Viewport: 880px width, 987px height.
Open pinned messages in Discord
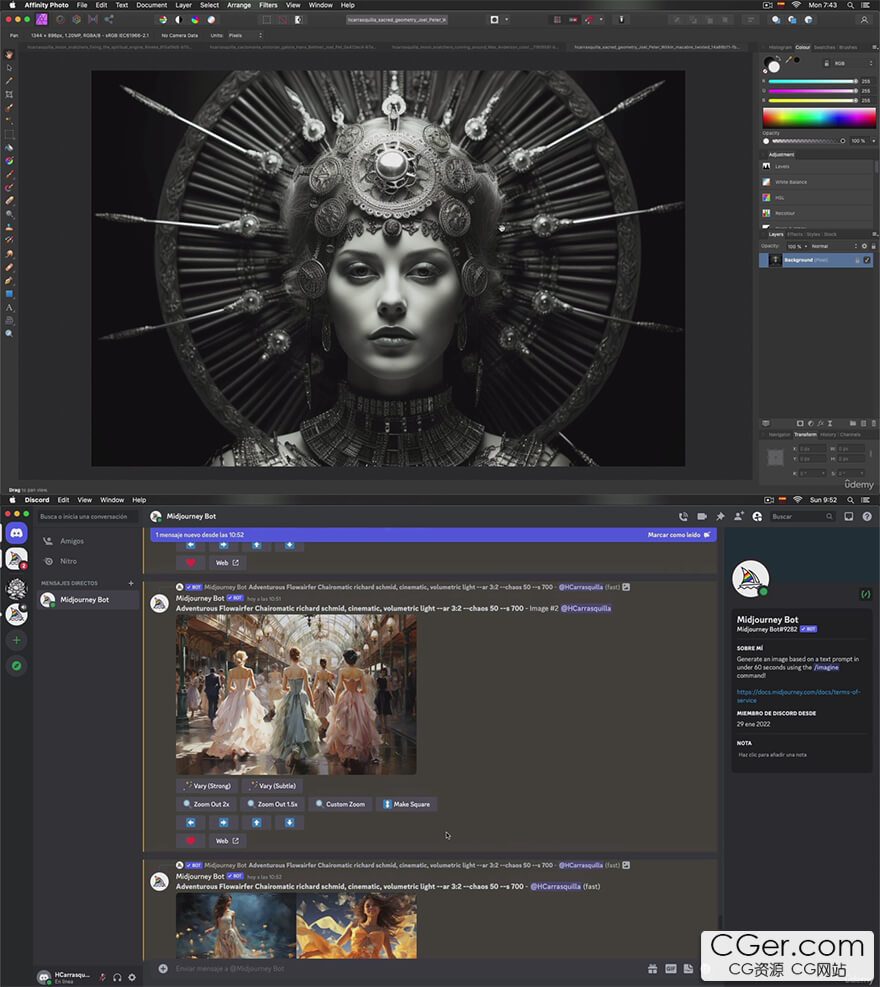click(x=720, y=516)
